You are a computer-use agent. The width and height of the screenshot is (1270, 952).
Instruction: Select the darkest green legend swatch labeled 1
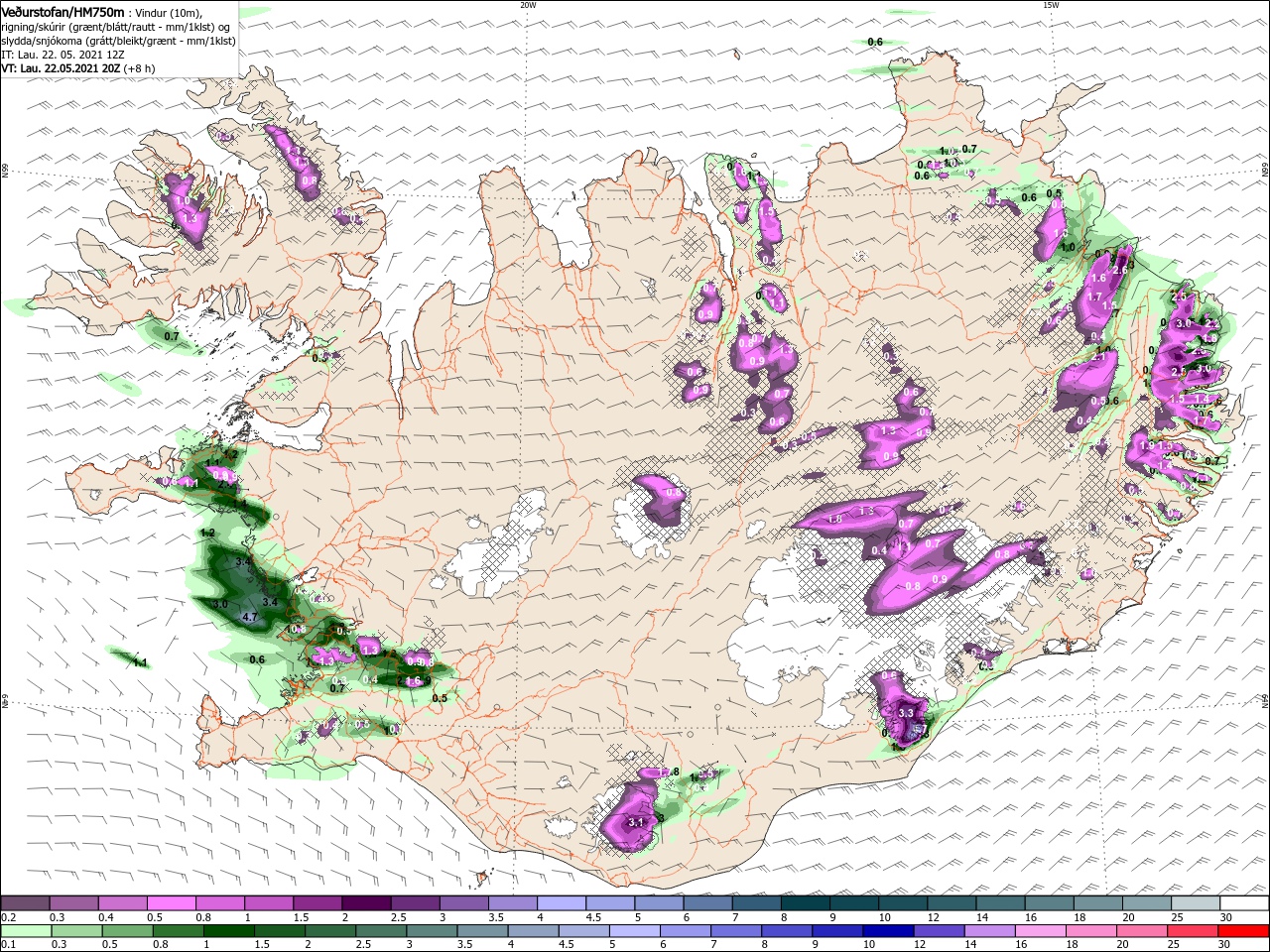(227, 931)
